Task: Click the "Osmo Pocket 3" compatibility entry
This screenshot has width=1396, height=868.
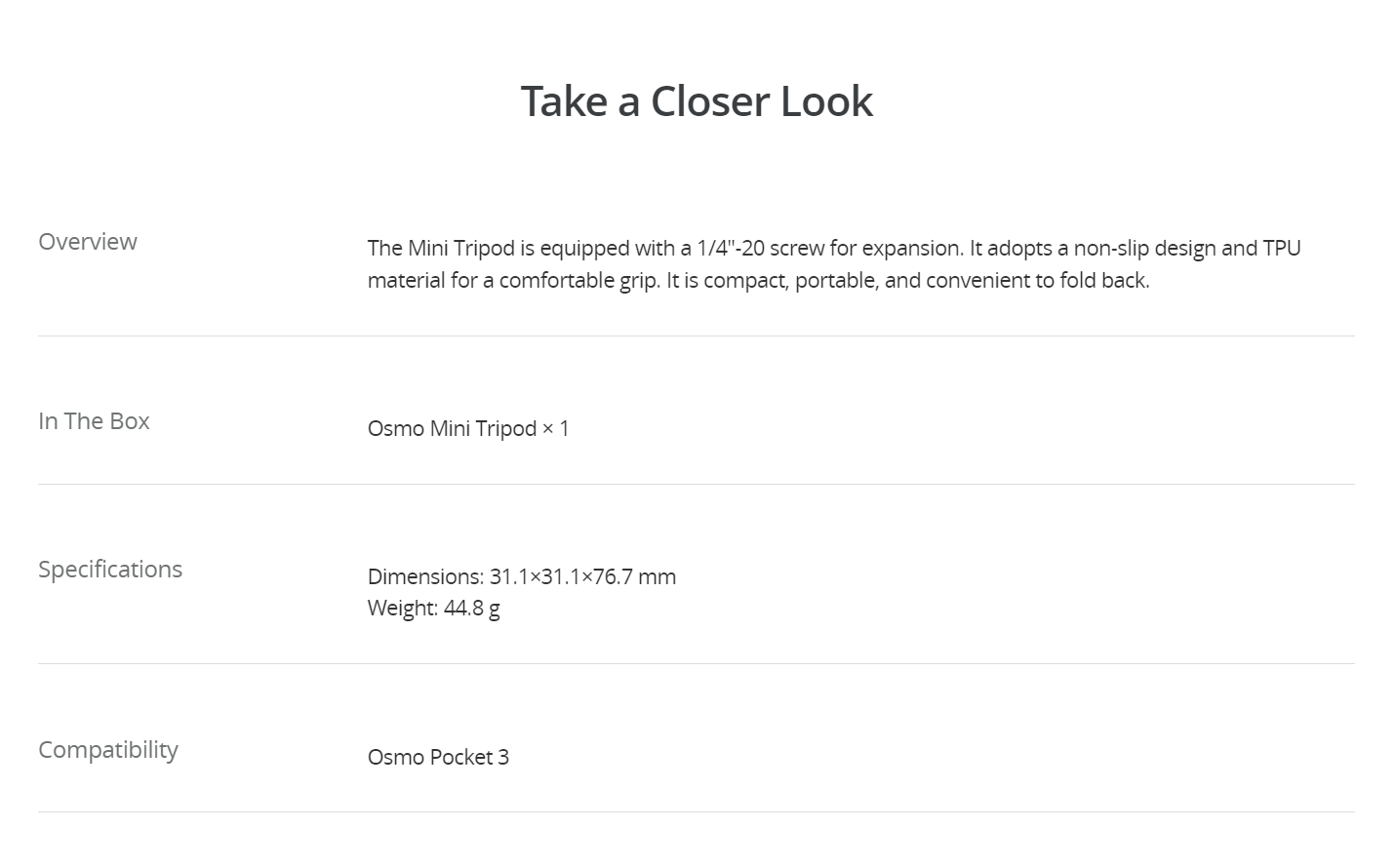Action: [438, 758]
